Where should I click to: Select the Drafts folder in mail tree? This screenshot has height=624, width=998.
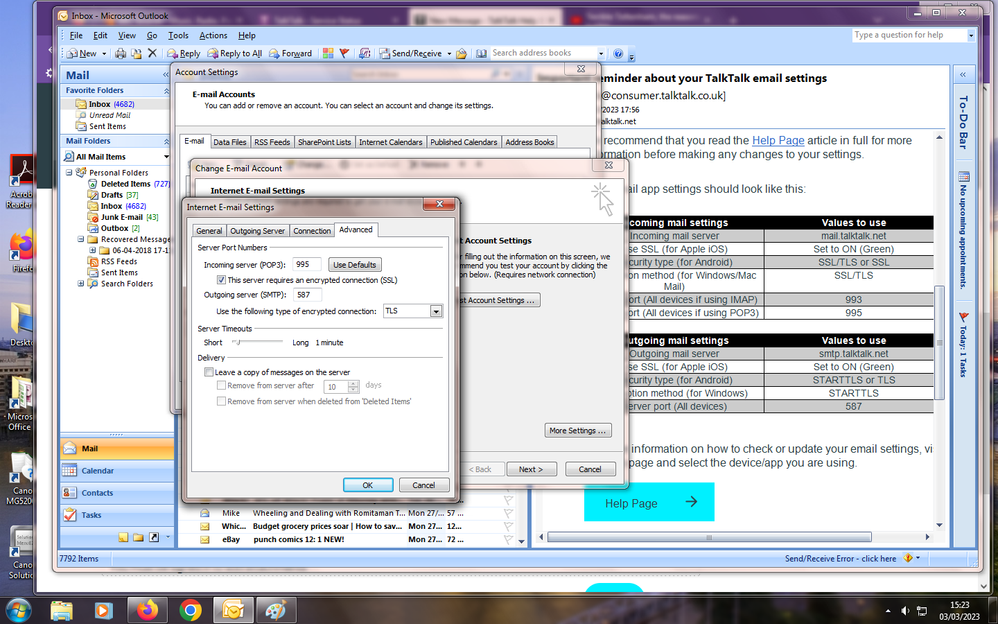(112, 195)
